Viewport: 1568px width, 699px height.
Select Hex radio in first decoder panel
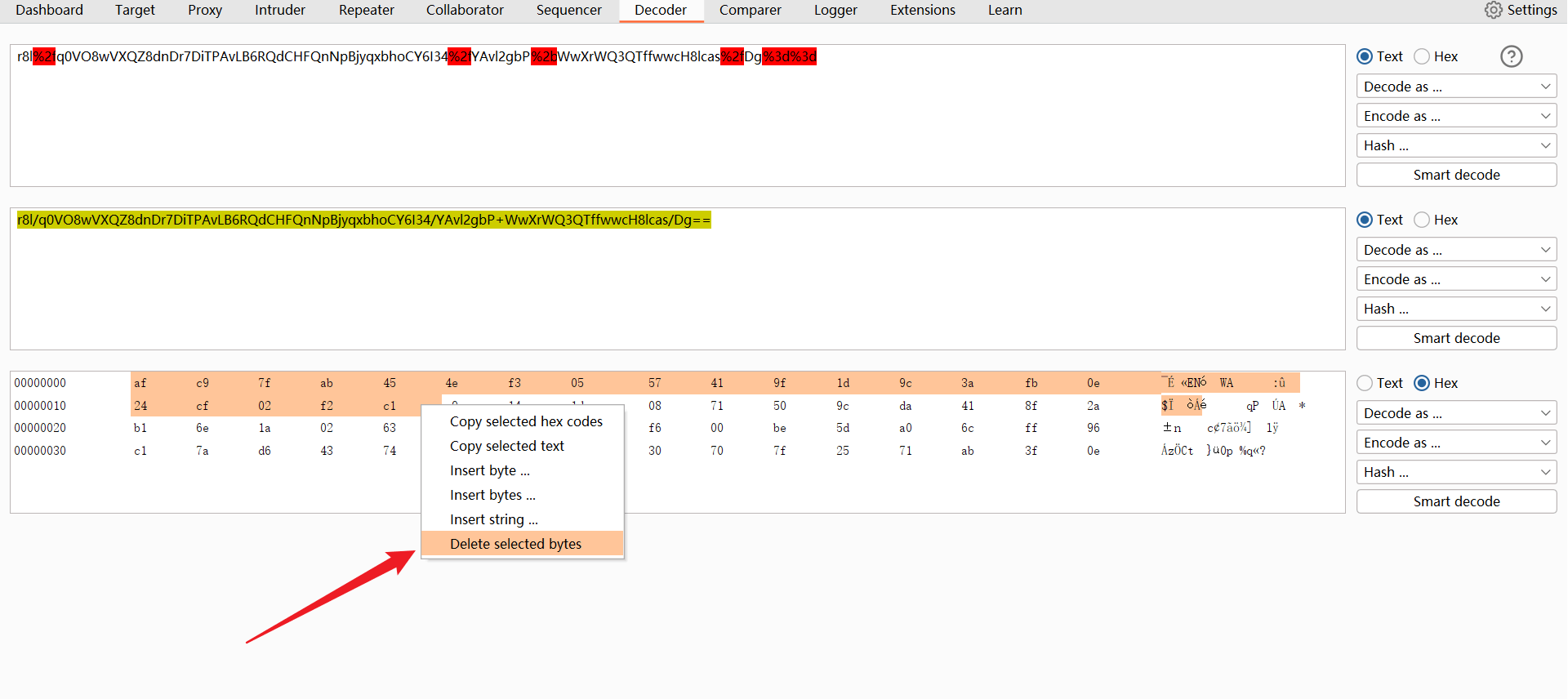(1422, 56)
